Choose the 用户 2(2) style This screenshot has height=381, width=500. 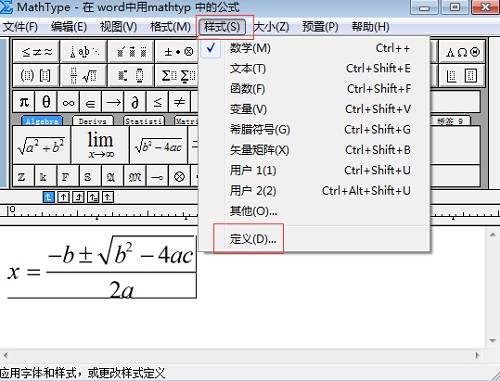314,191
